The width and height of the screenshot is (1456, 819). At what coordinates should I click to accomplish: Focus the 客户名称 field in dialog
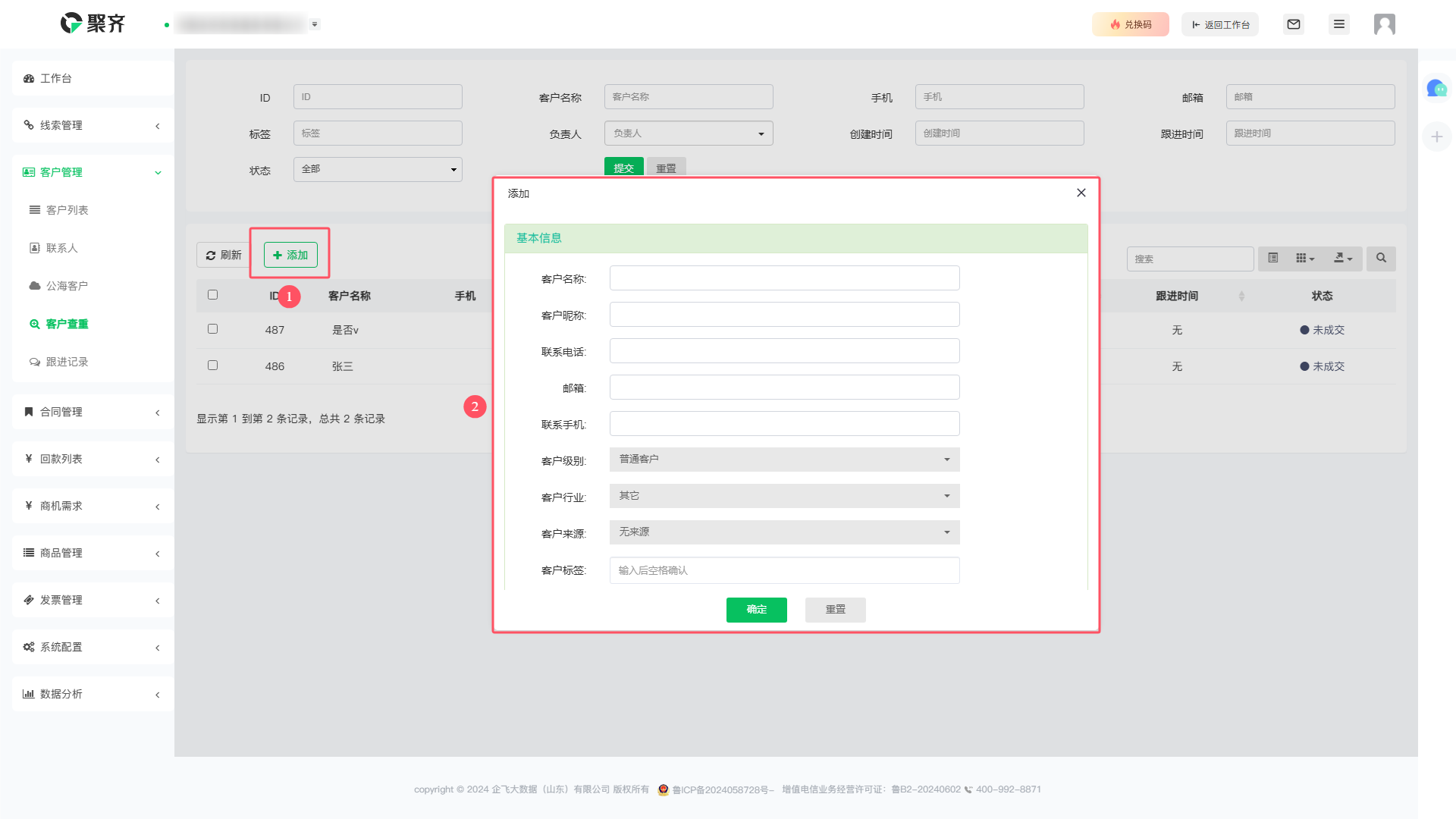784,278
